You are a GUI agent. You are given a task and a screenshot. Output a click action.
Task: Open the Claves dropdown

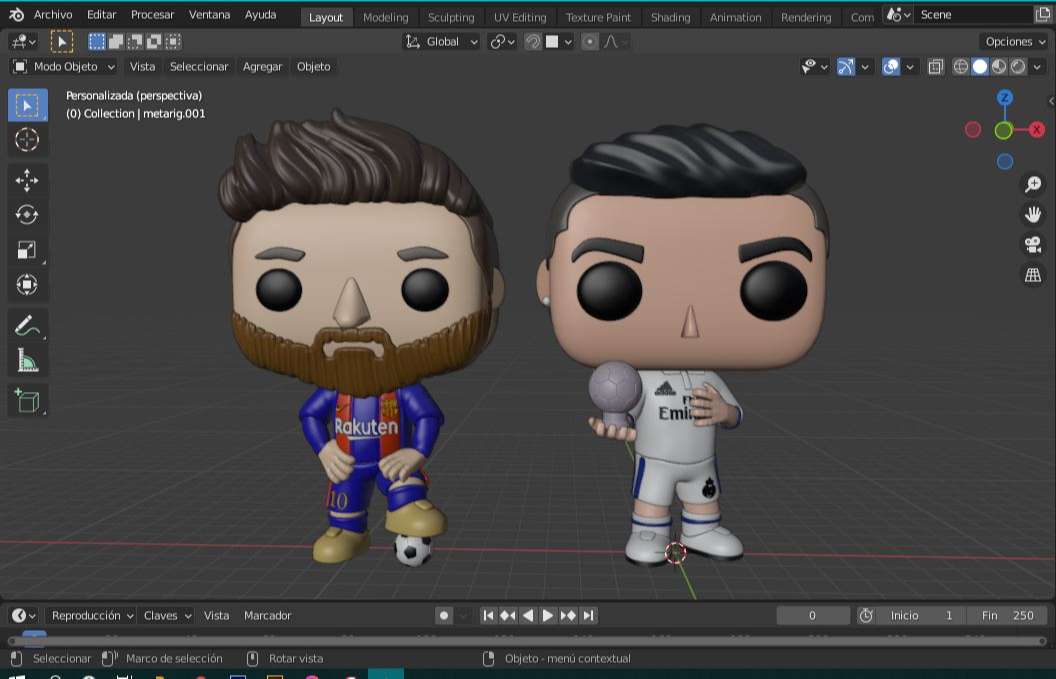(167, 616)
